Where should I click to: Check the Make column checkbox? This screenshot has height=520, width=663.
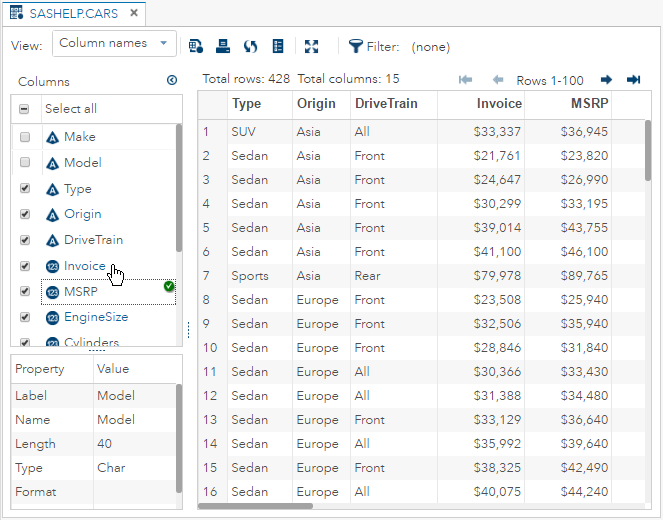(x=25, y=137)
